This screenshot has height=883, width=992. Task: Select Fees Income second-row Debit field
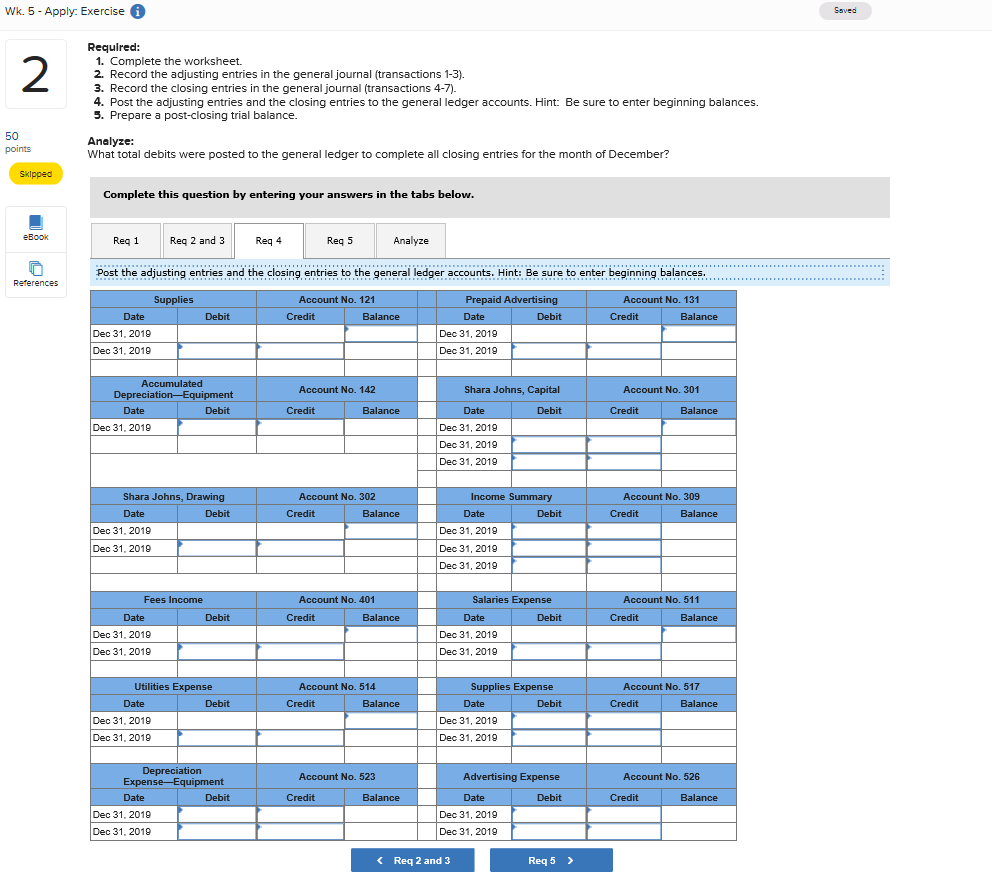tap(217, 651)
